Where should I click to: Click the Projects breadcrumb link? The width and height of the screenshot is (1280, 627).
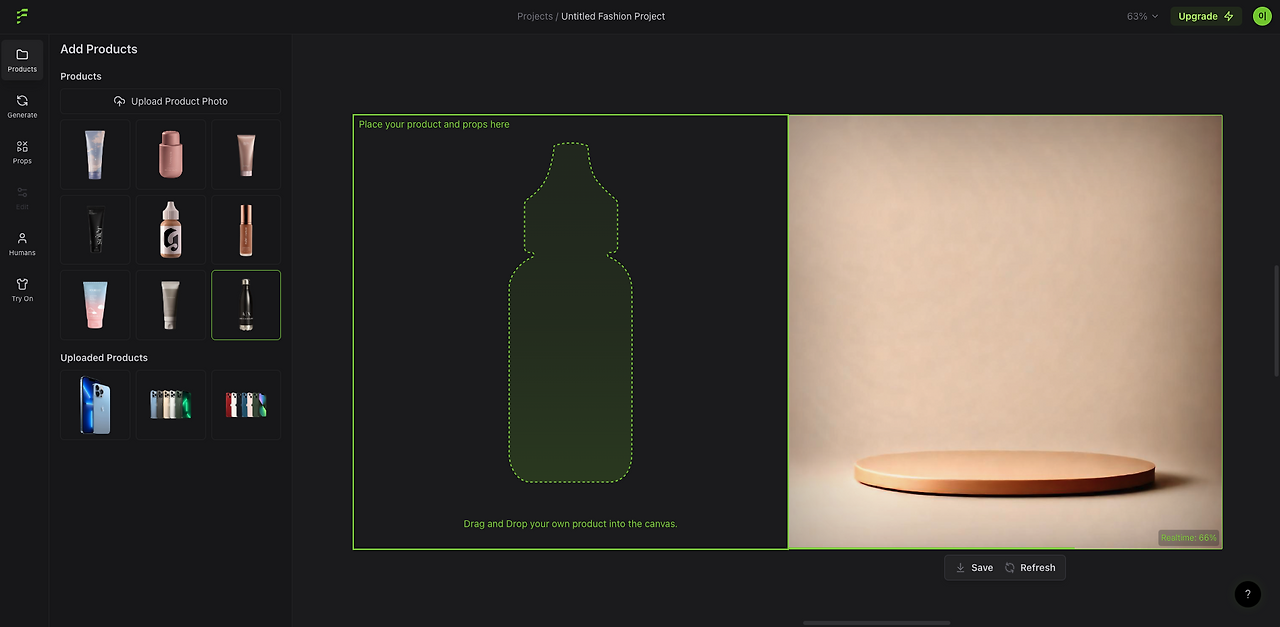point(534,16)
